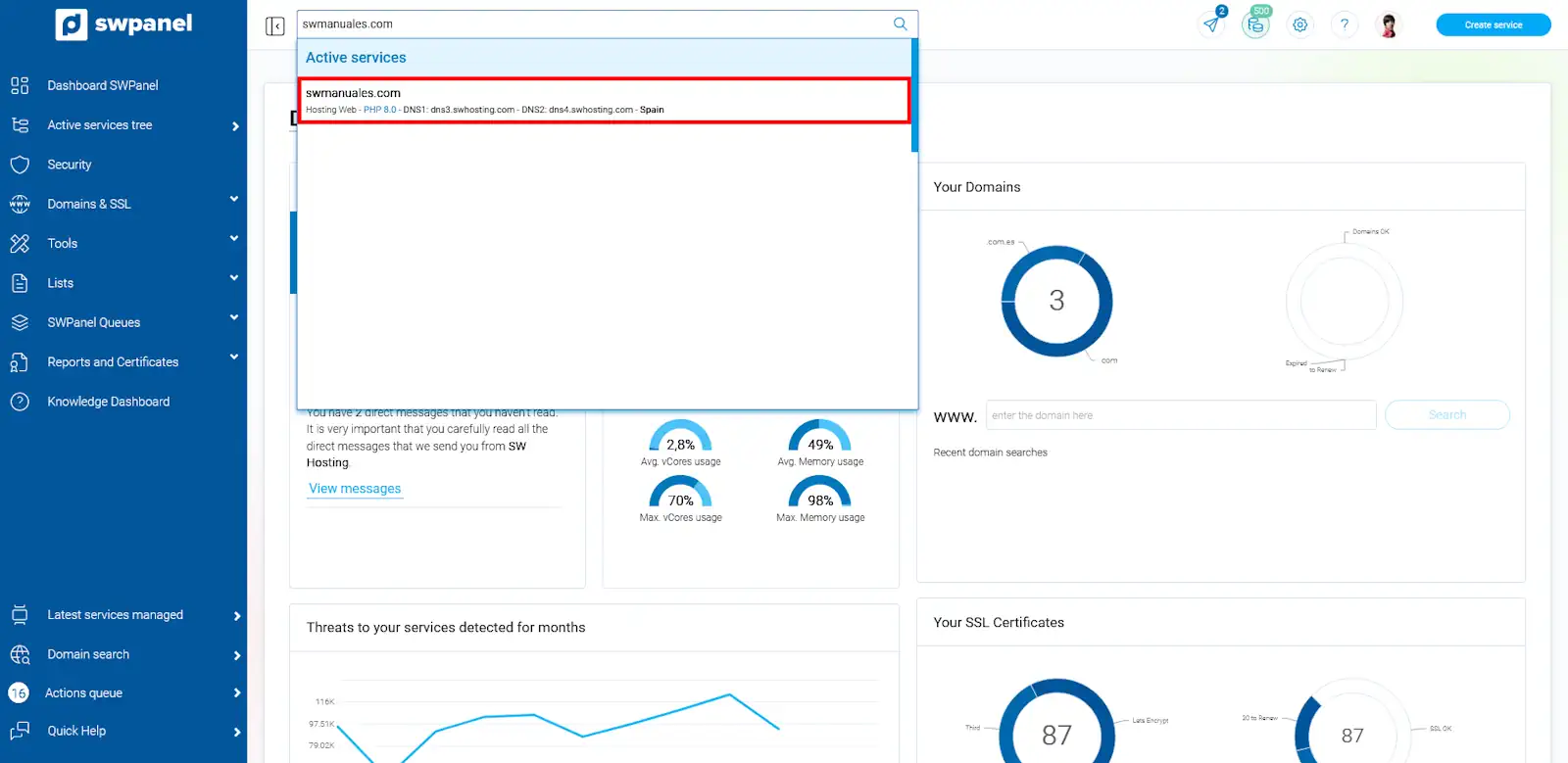Click the Security shield icon
The height and width of the screenshot is (763, 1568).
pyautogui.click(x=20, y=165)
